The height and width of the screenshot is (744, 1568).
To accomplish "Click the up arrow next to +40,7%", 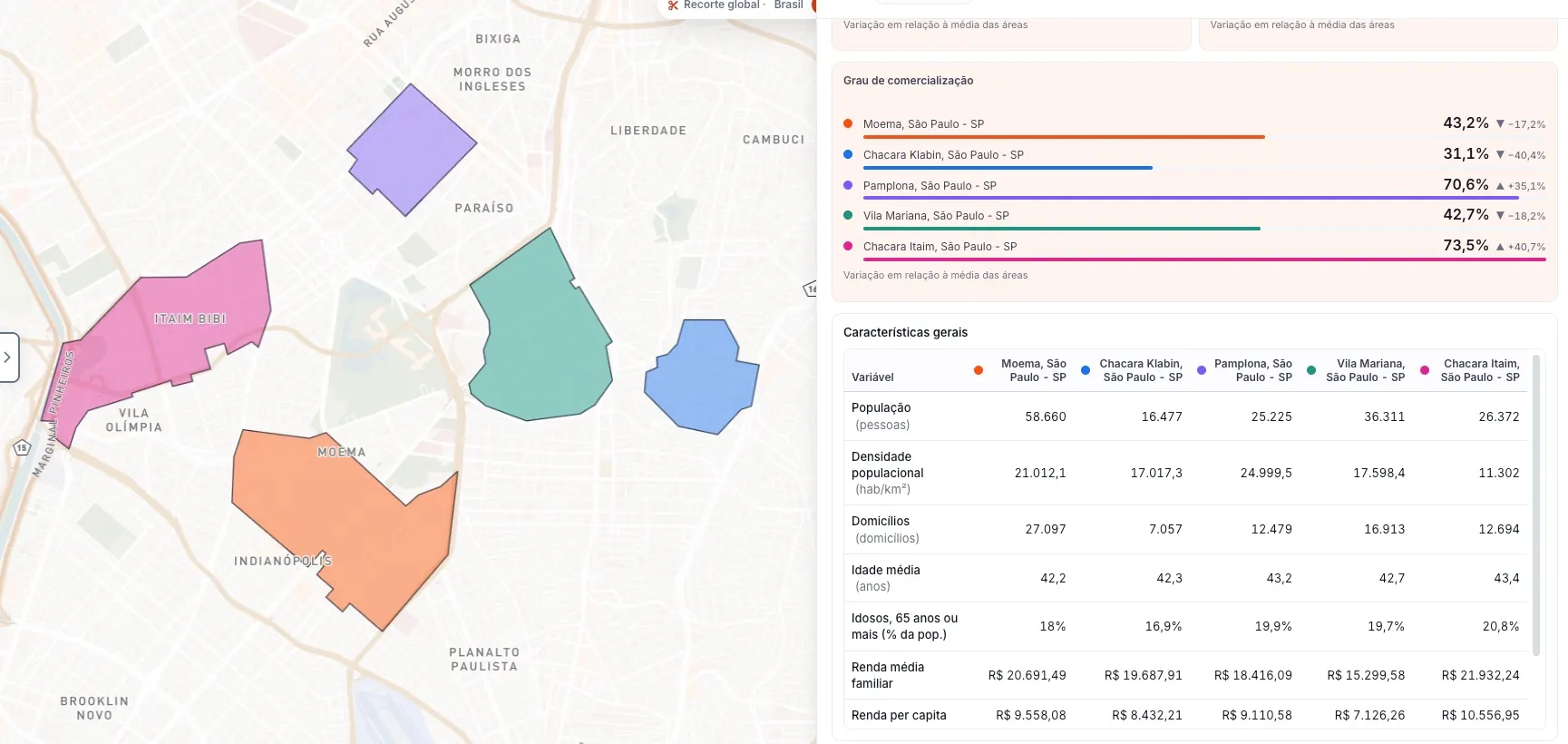I will coord(1500,247).
